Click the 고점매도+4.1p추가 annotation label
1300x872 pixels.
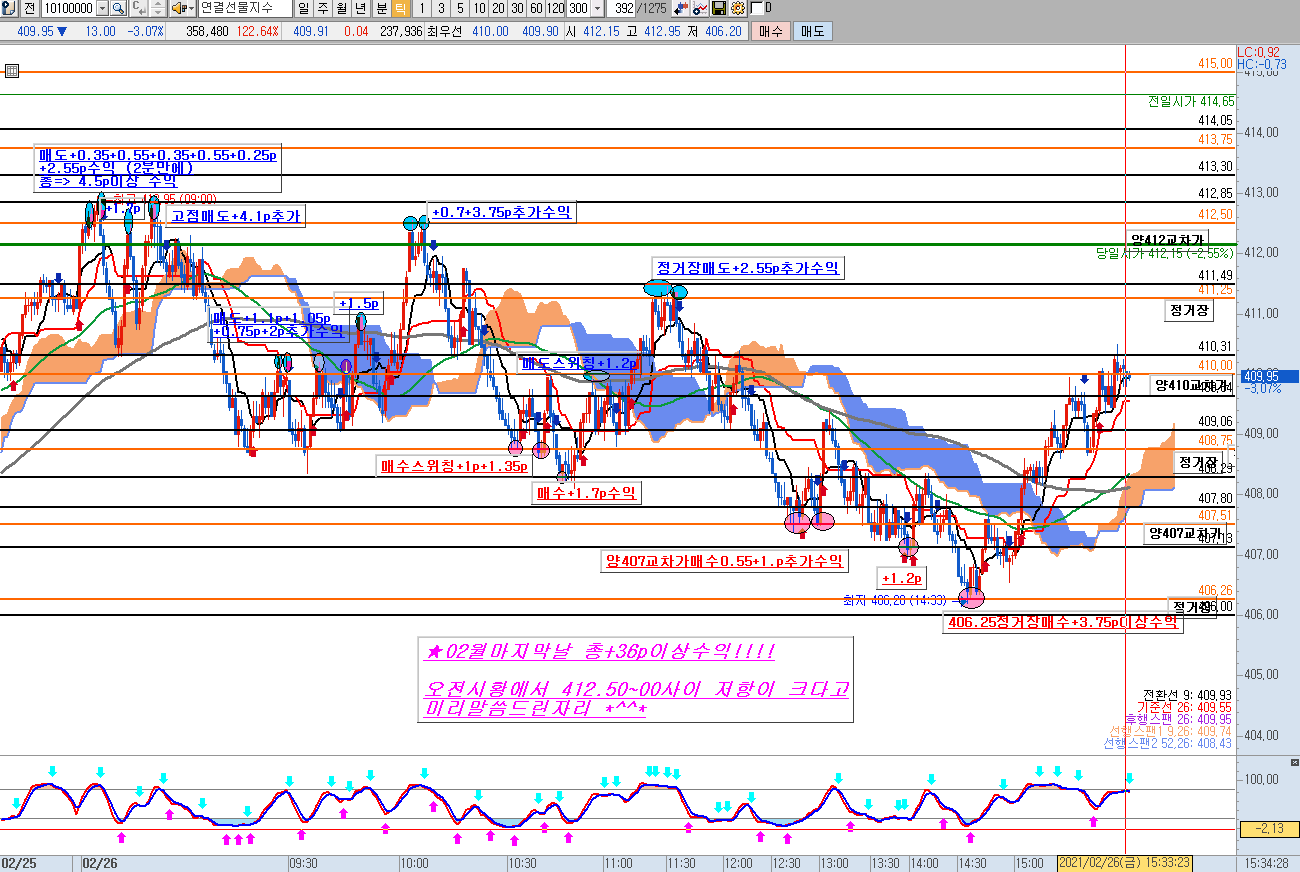coord(236,215)
